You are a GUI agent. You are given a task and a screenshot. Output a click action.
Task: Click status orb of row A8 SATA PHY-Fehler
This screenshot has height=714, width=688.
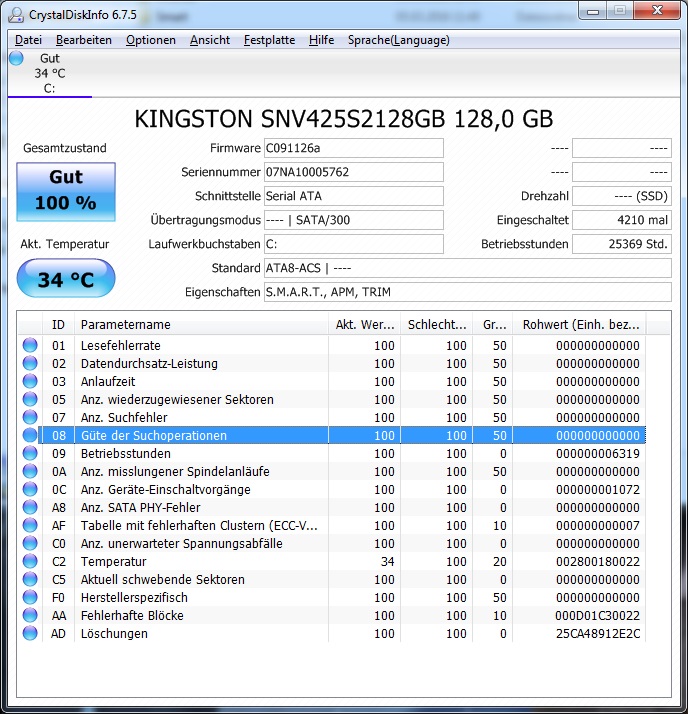coord(30,507)
